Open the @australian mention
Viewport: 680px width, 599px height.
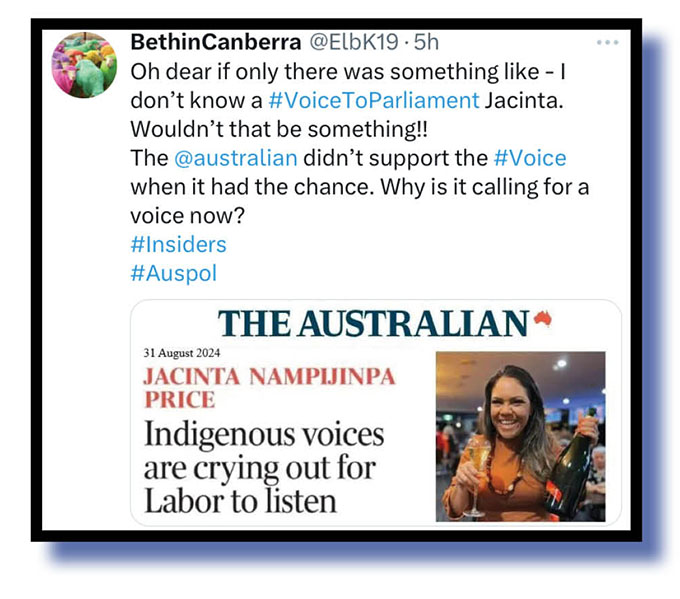coord(235,158)
